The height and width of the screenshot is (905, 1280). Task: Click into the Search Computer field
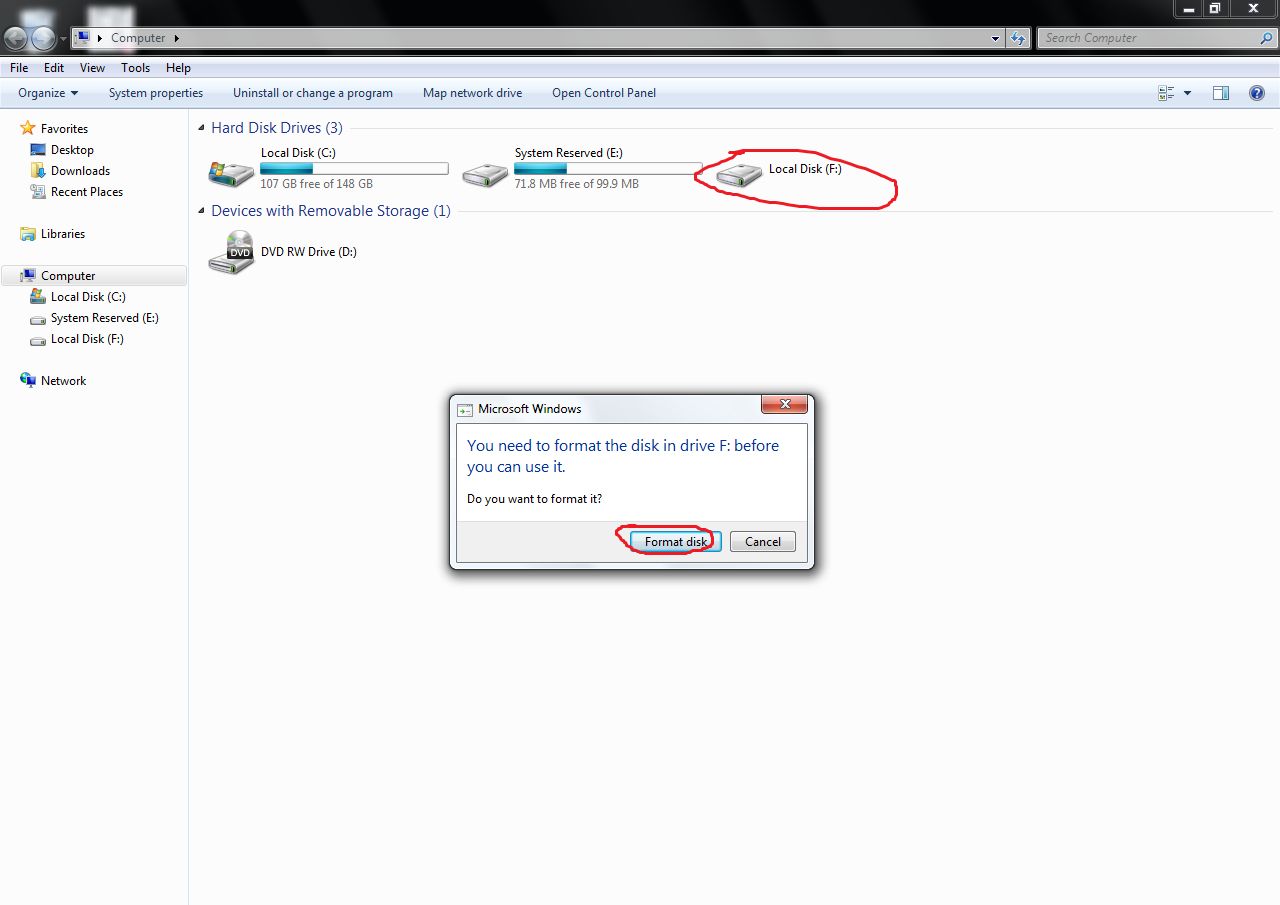coord(1149,38)
